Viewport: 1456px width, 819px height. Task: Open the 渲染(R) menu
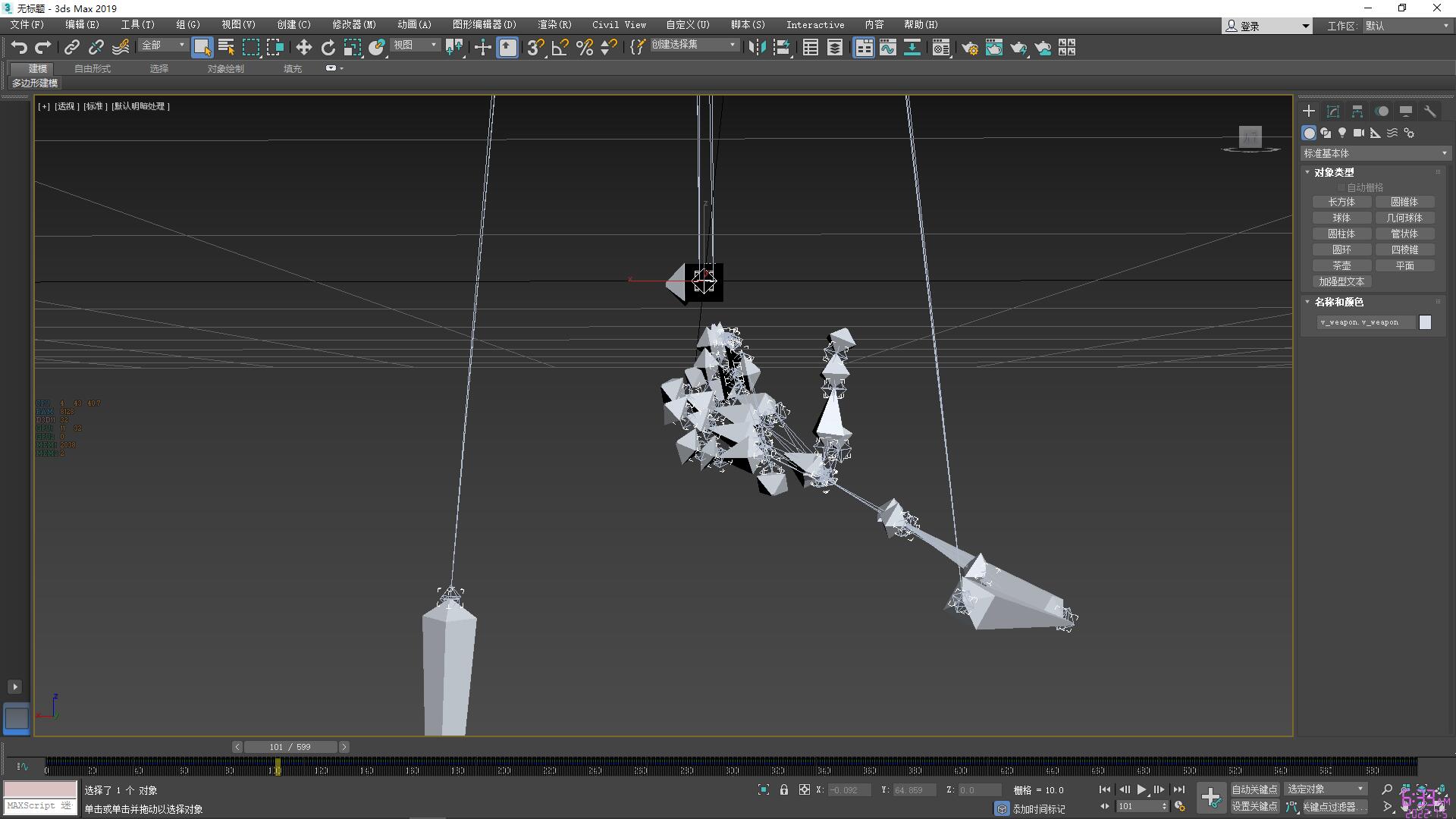(x=554, y=25)
